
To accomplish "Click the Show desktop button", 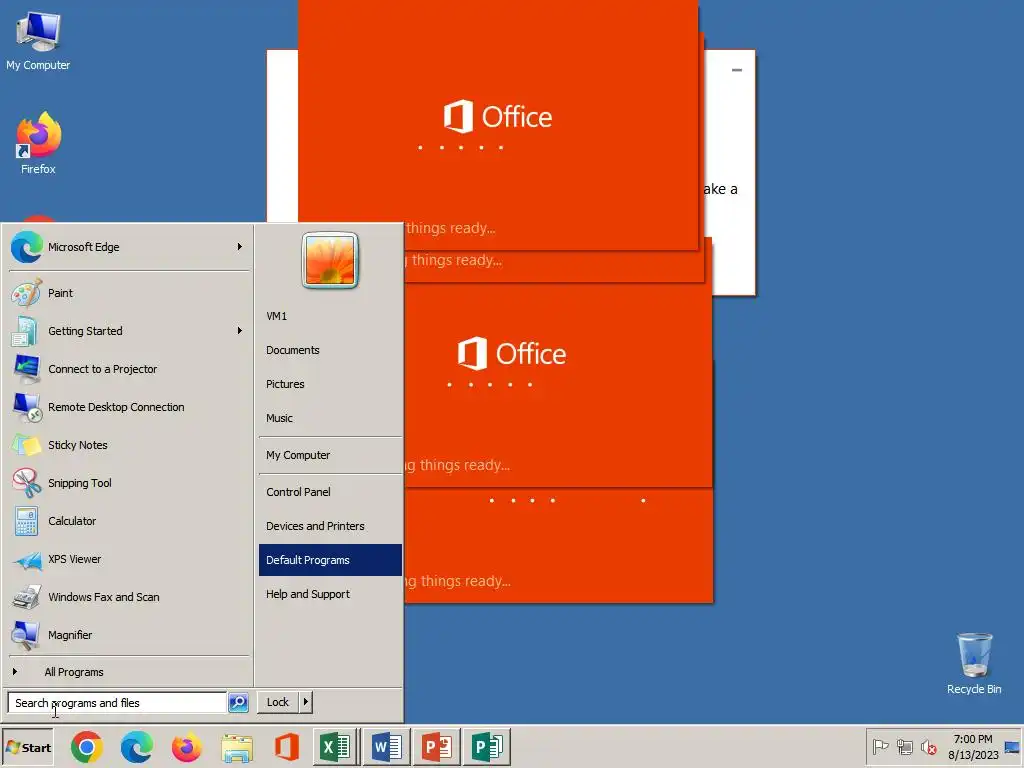I will (x=1013, y=747).
